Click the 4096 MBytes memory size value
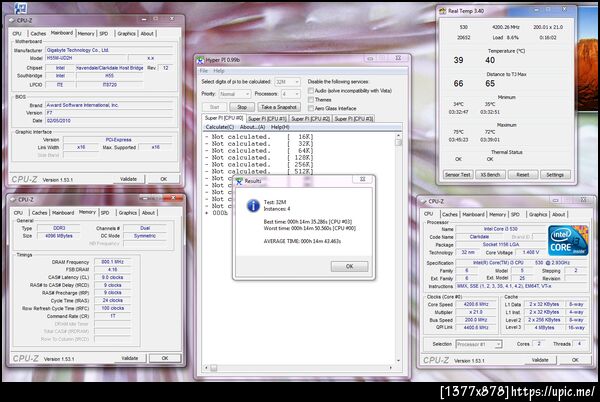The width and height of the screenshot is (600, 402). [x=59, y=236]
